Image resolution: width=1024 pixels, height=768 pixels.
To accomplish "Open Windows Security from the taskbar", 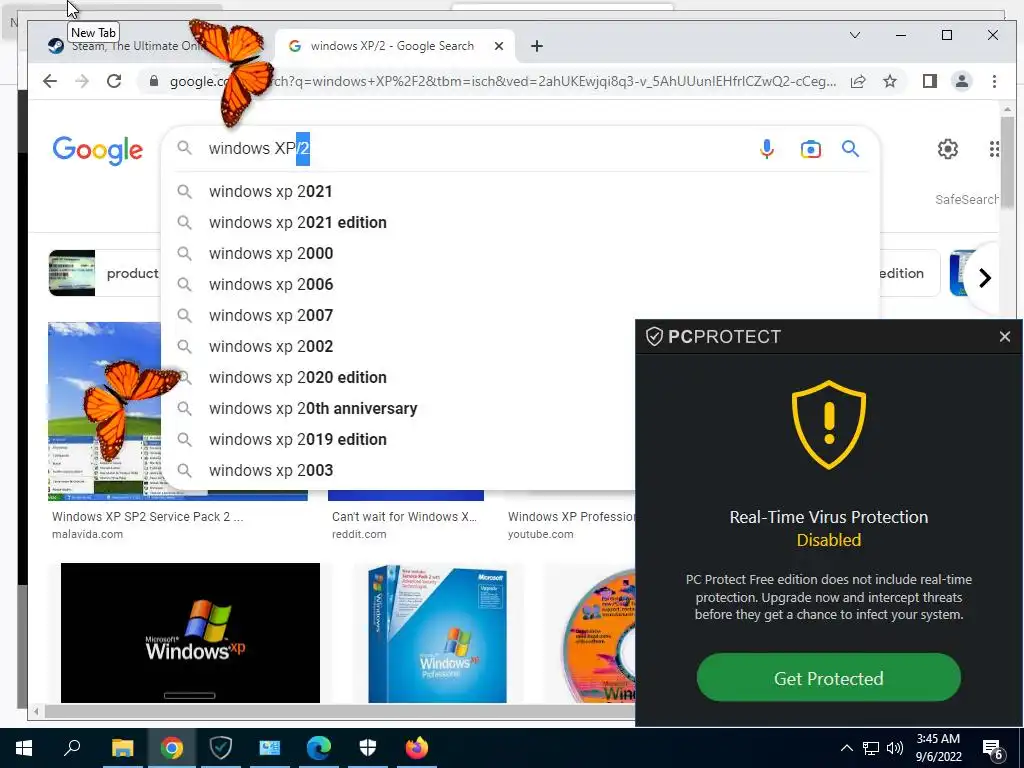I will click(368, 748).
